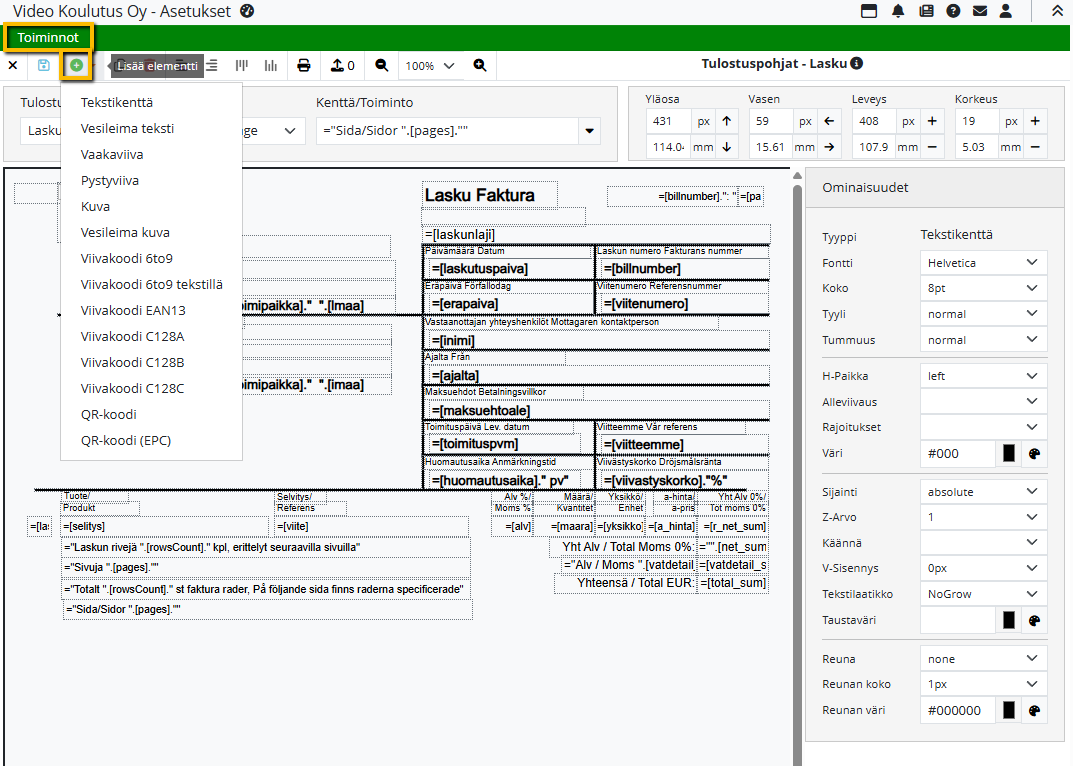Image resolution: width=1073 pixels, height=766 pixels.
Task: Expand the 100% zoom level dropdown
Action: [430, 66]
